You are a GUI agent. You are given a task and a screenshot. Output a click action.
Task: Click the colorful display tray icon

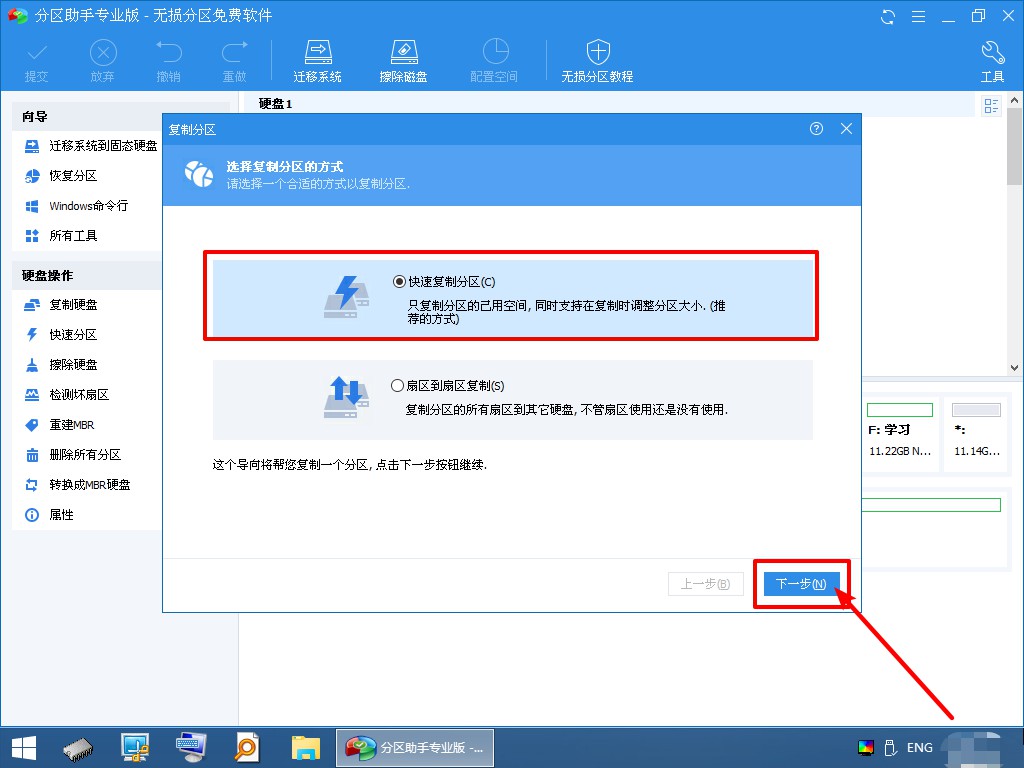point(866,748)
